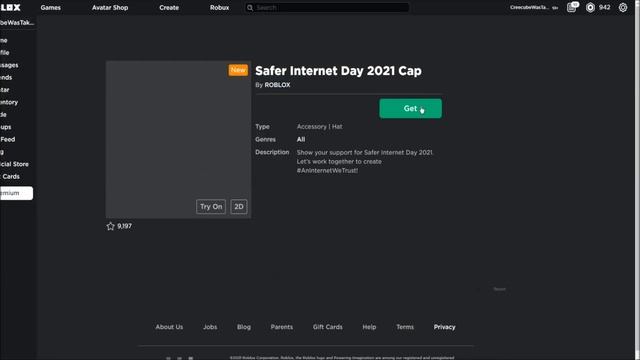
Task: Open the Terms footer link
Action: [405, 327]
